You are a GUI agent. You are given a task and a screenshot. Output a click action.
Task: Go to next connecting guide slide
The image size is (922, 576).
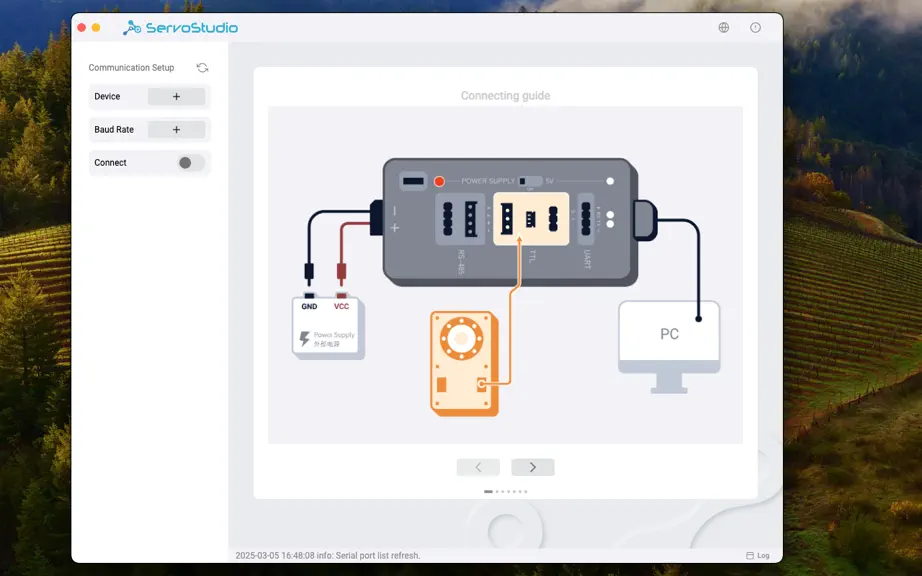(533, 467)
